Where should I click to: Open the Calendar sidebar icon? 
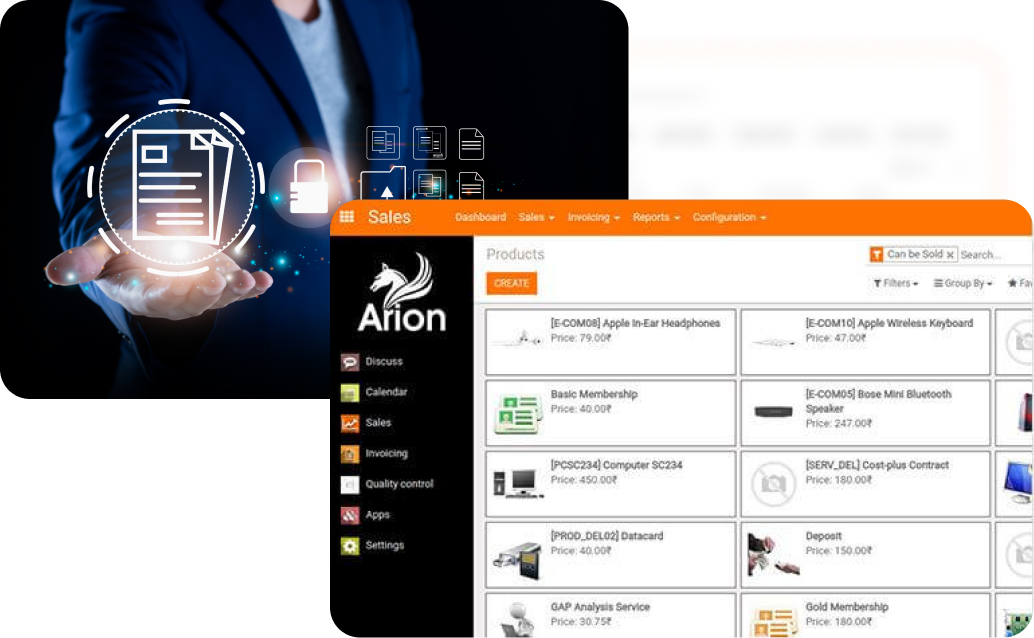click(x=349, y=393)
